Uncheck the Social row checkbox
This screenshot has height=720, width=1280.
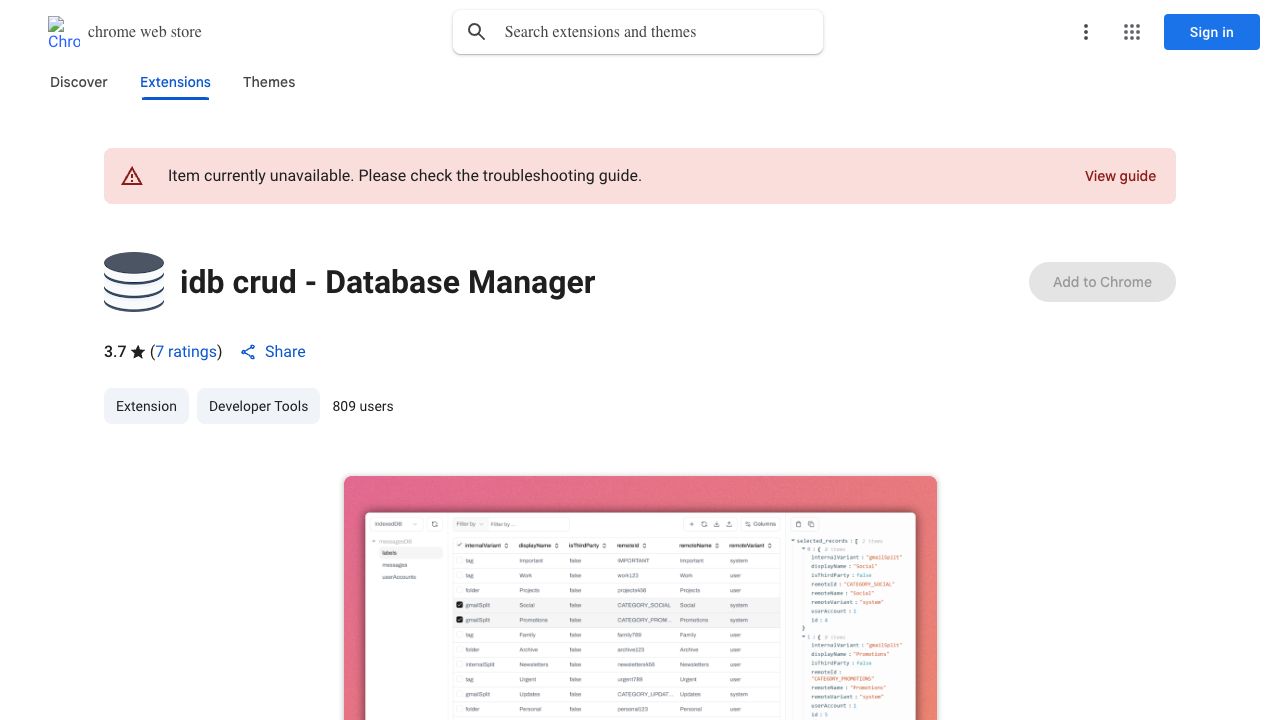click(460, 605)
